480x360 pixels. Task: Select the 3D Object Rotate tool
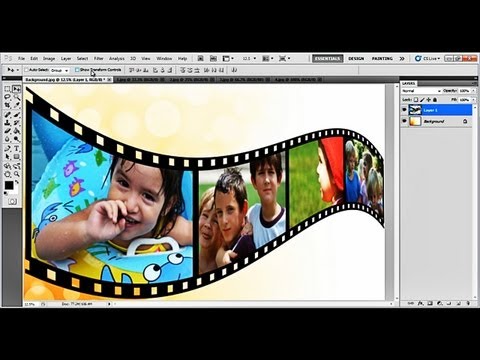pyautogui.click(x=7, y=166)
